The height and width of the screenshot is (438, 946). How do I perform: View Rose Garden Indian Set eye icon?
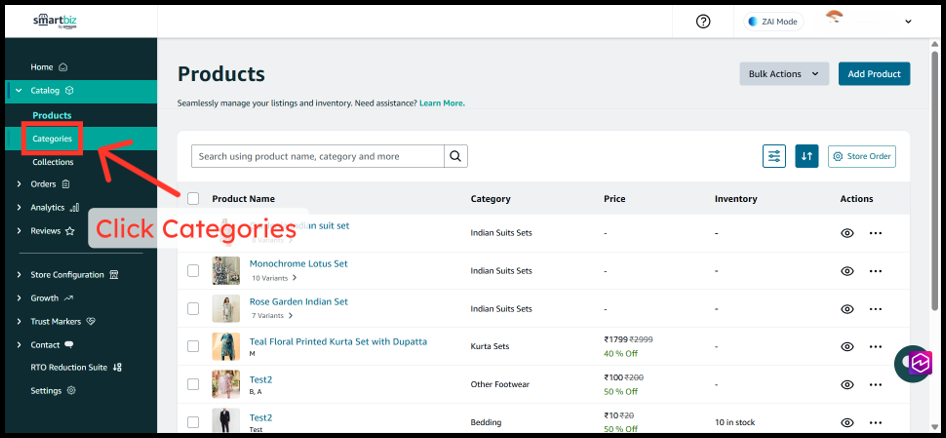(847, 309)
